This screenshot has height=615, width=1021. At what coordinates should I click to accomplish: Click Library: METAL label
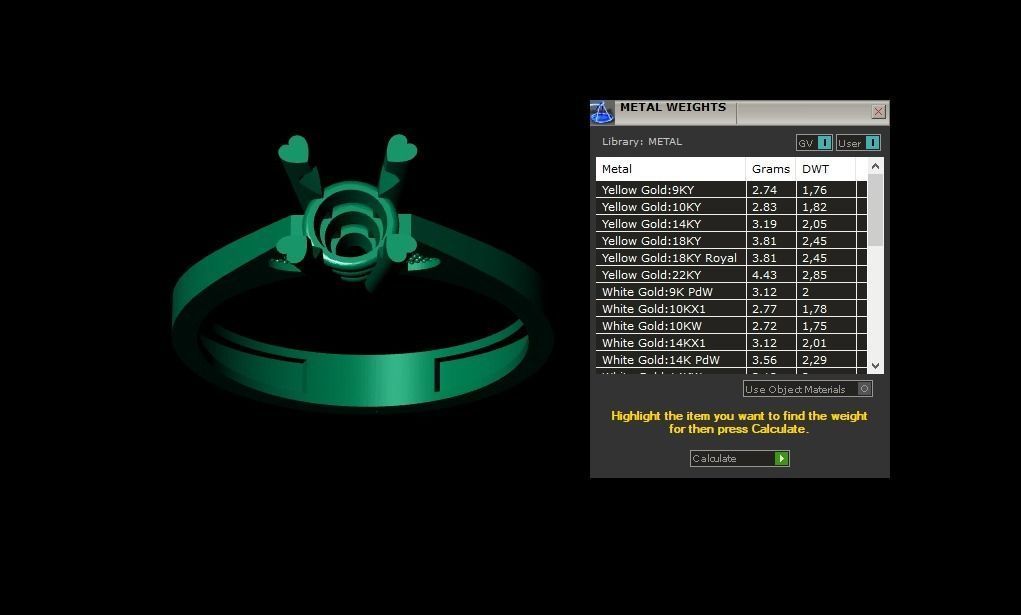pos(642,141)
